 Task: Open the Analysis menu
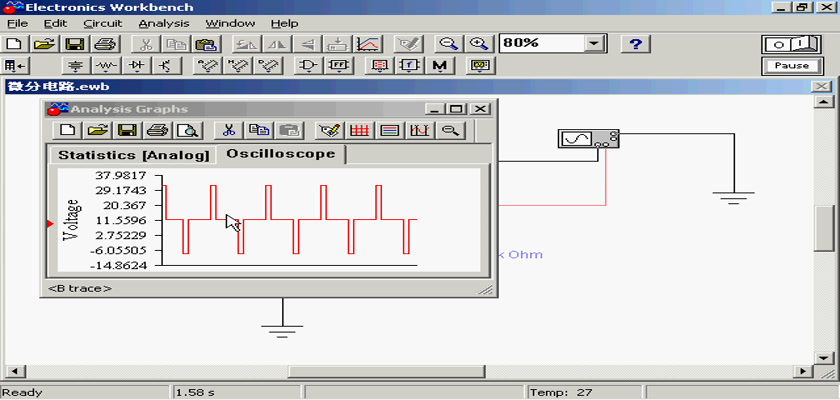point(164,24)
